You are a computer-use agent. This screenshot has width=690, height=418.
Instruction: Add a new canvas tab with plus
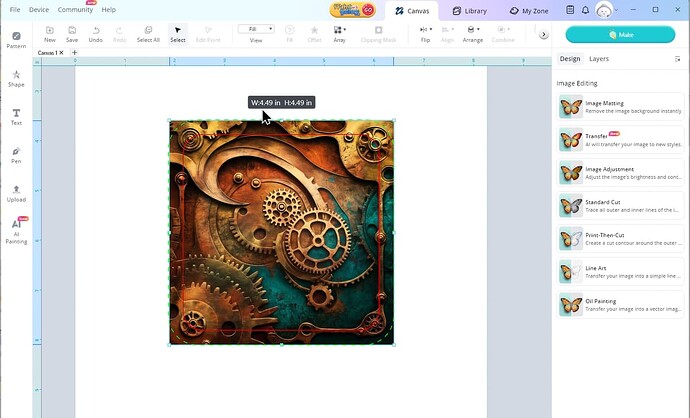74,52
